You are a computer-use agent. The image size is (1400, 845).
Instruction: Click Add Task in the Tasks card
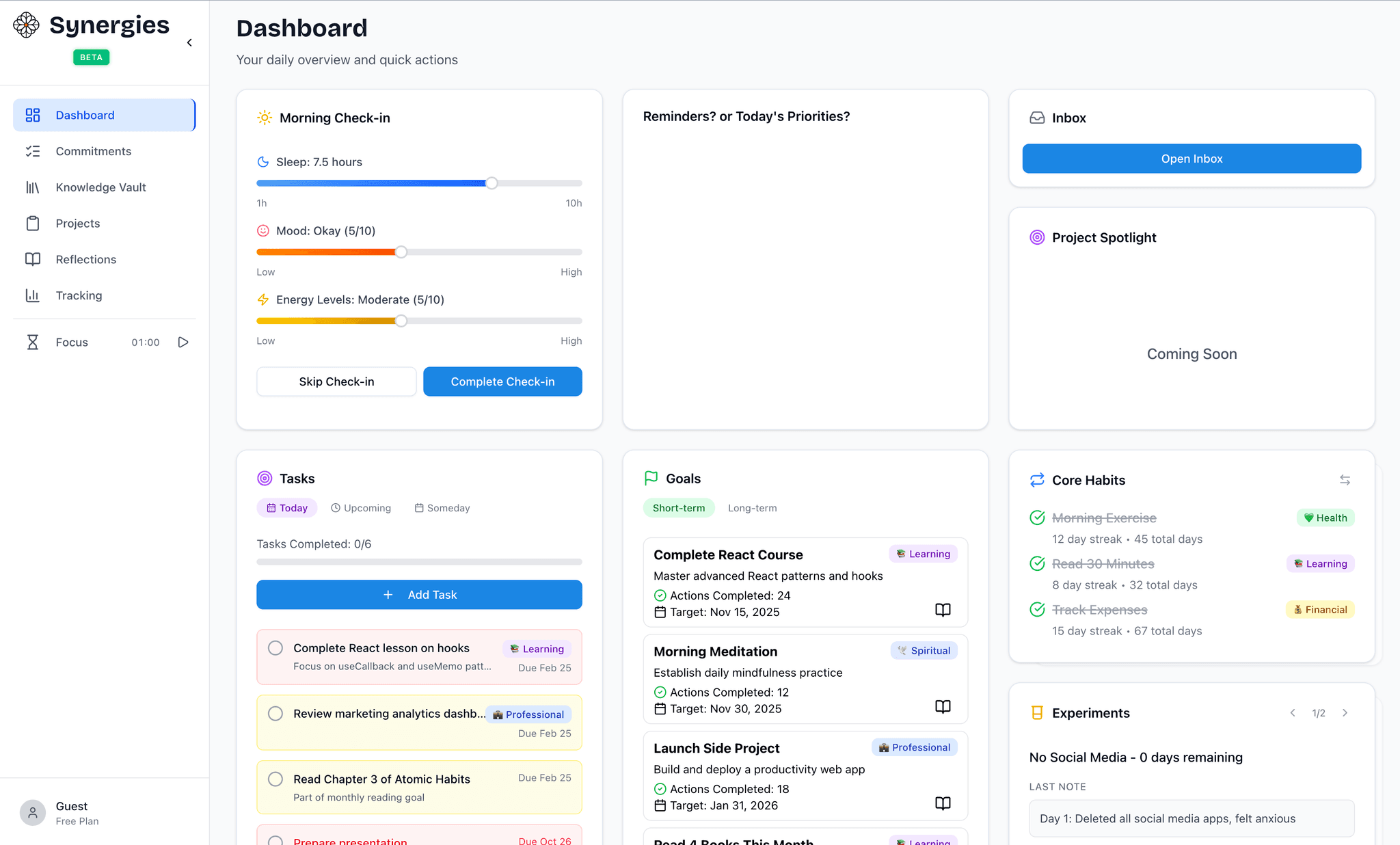click(418, 594)
